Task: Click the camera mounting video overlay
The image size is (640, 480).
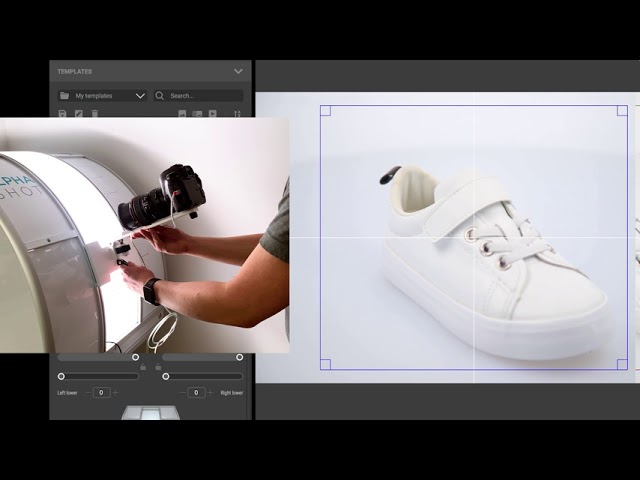Action: click(x=144, y=236)
